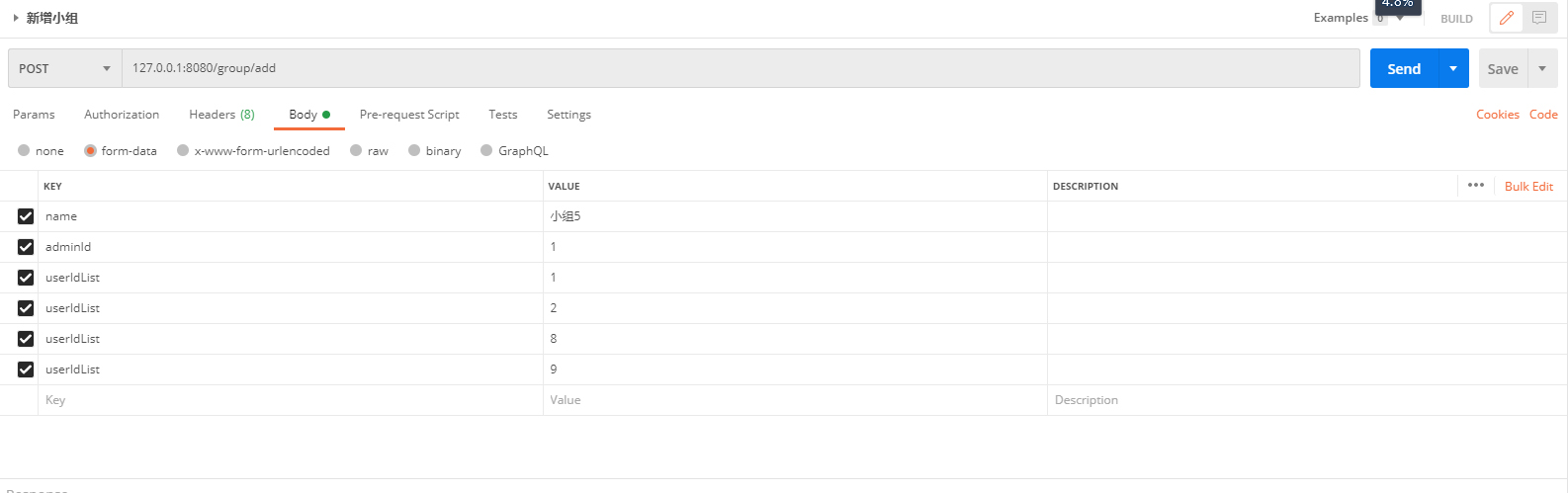Open the Cookies link
Image resolution: width=1568 pixels, height=493 pixels.
pos(1497,115)
